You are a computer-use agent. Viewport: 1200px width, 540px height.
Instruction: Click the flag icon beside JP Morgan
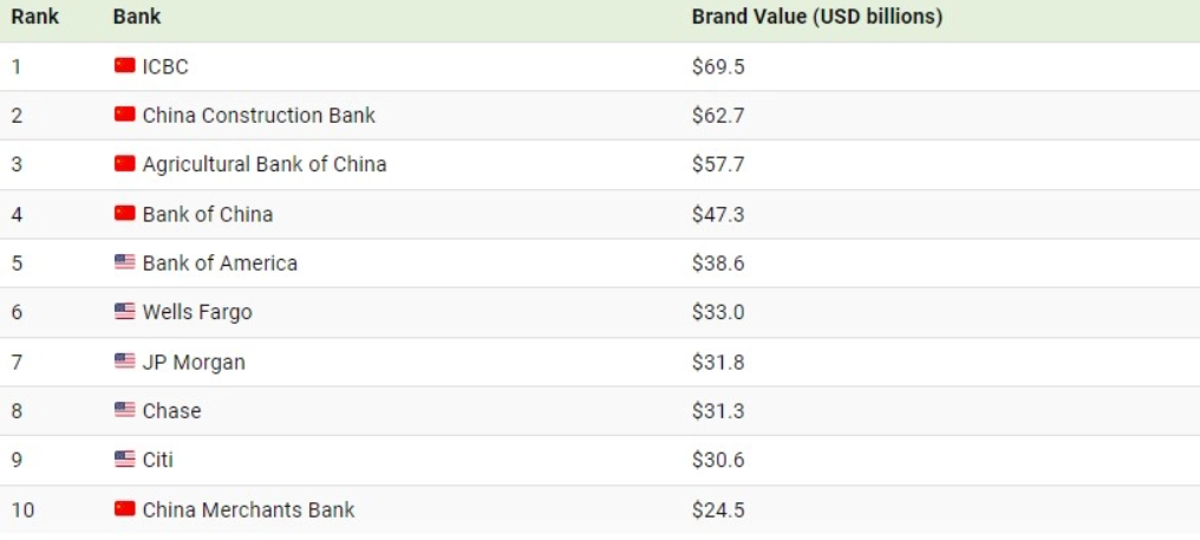click(124, 361)
